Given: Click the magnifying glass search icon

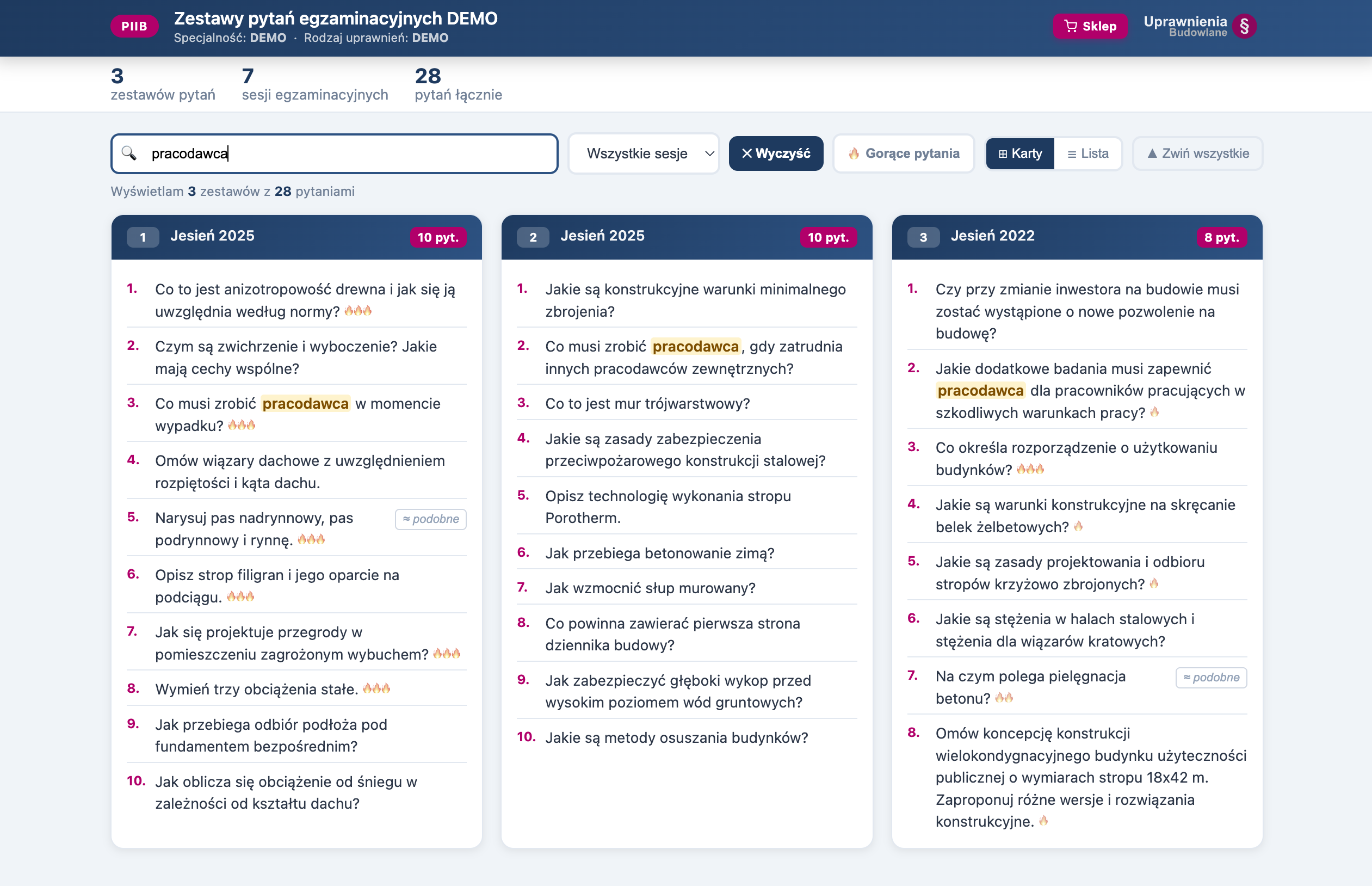Looking at the screenshot, I should coord(129,153).
